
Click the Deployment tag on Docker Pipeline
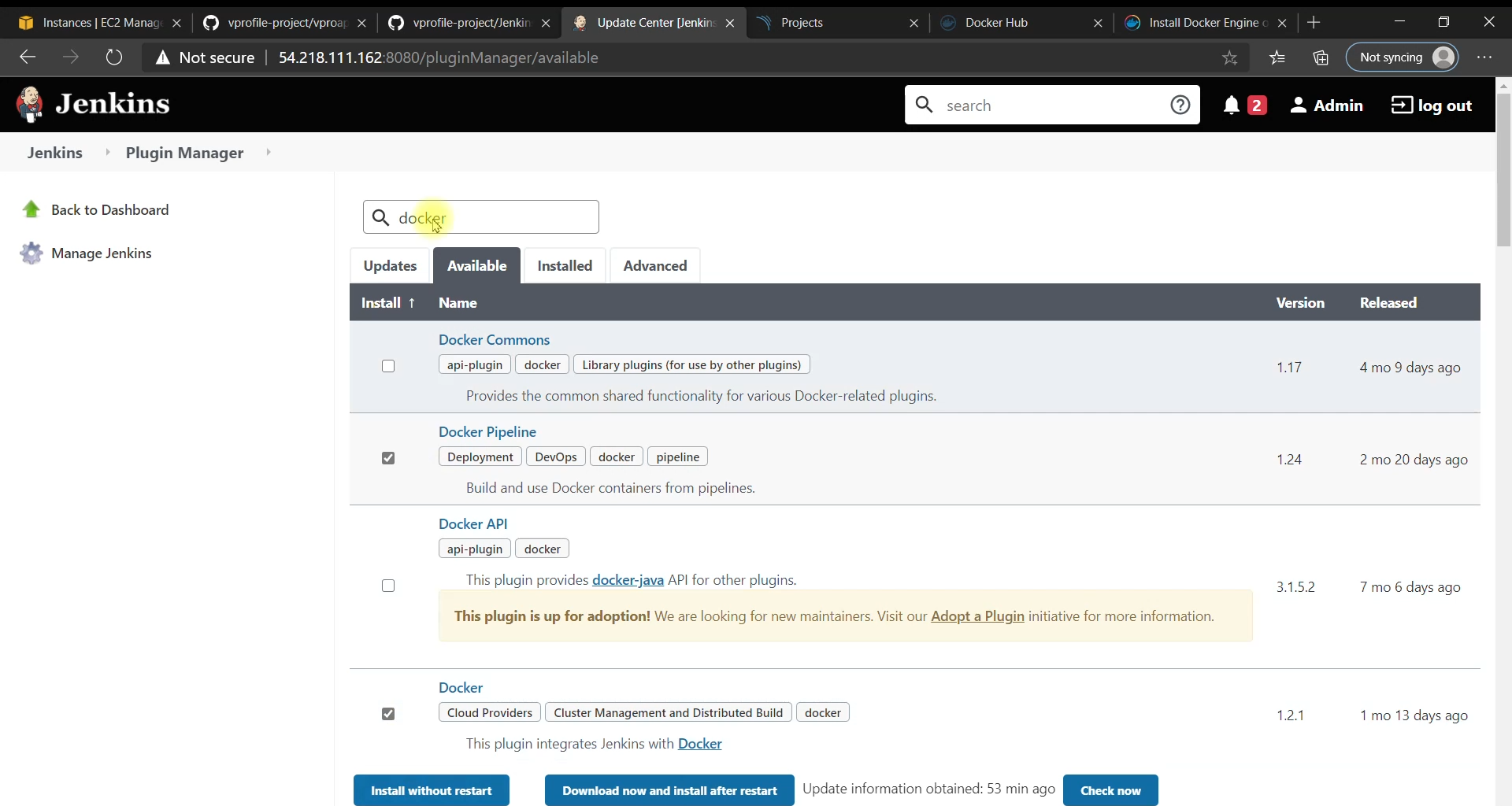(480, 457)
